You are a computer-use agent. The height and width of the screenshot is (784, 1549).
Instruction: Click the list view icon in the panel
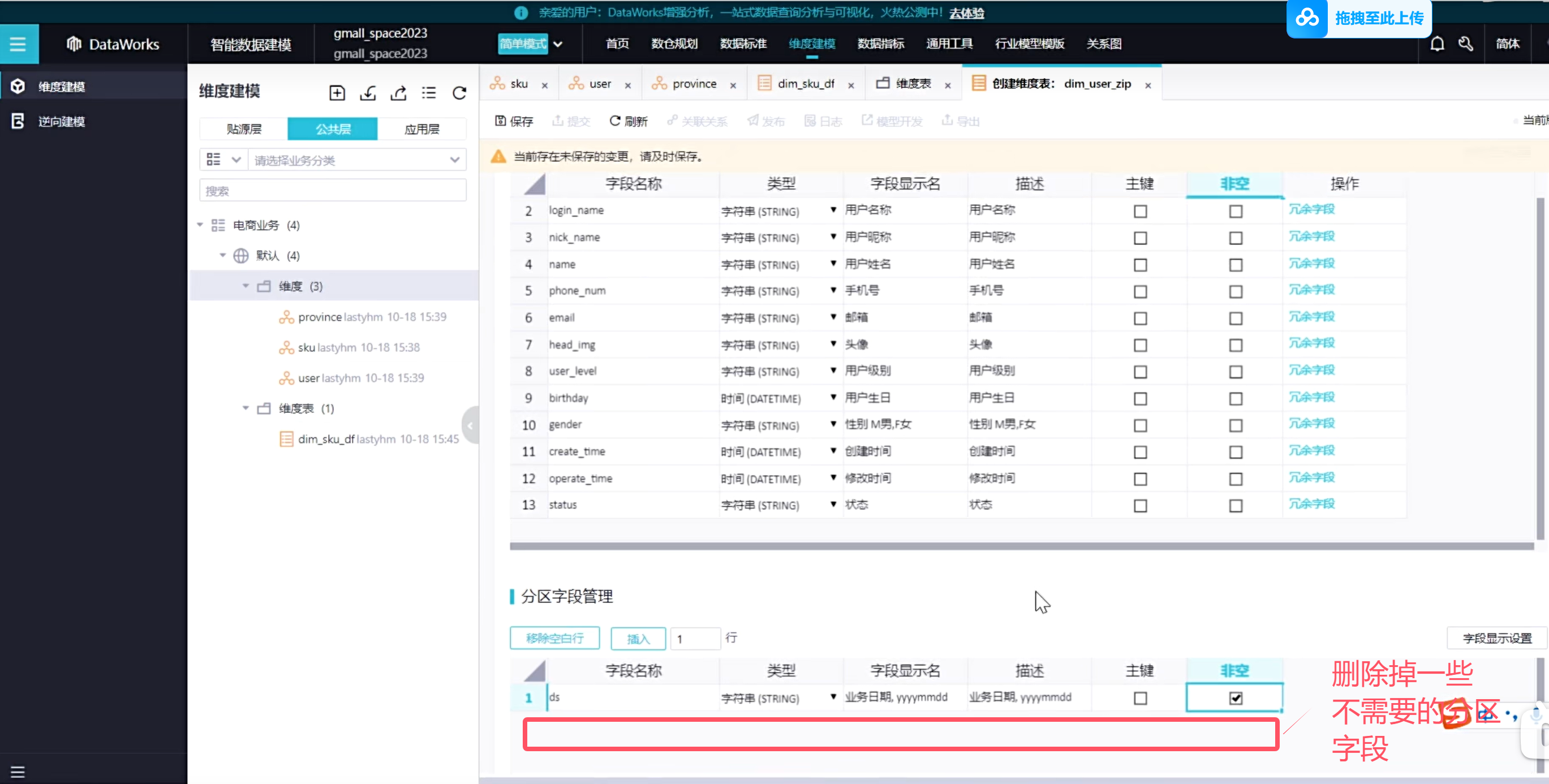tap(429, 93)
